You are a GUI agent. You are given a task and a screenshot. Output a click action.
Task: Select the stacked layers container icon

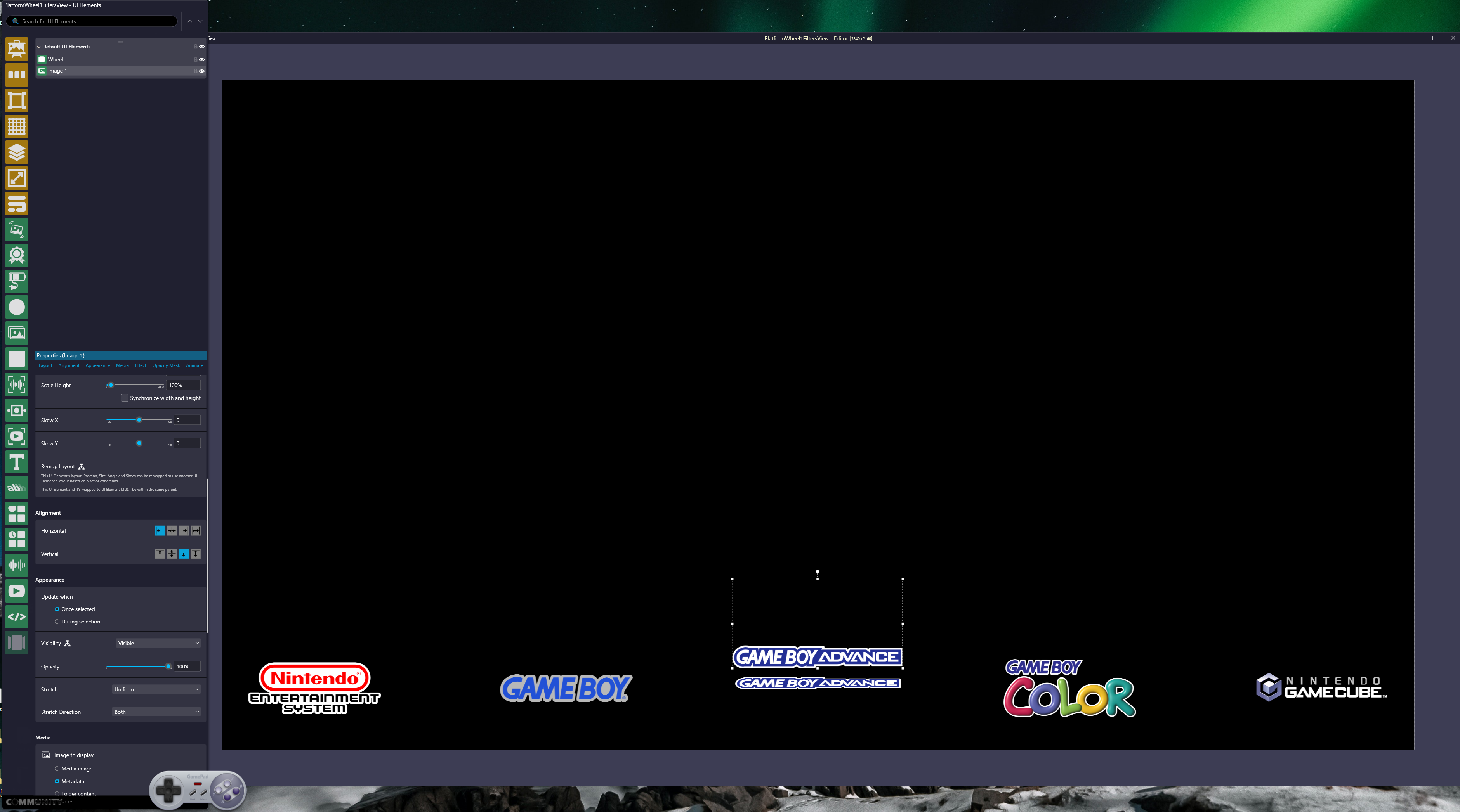16,152
